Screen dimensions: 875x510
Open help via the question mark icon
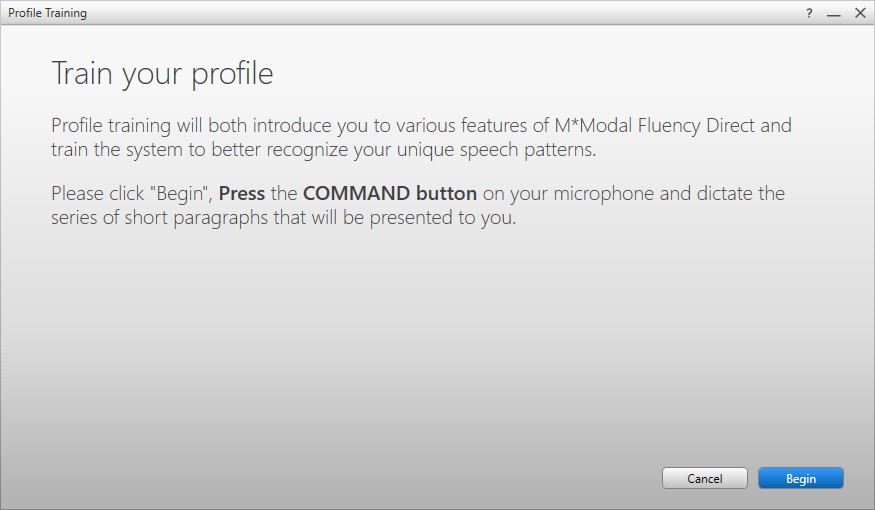(x=809, y=13)
